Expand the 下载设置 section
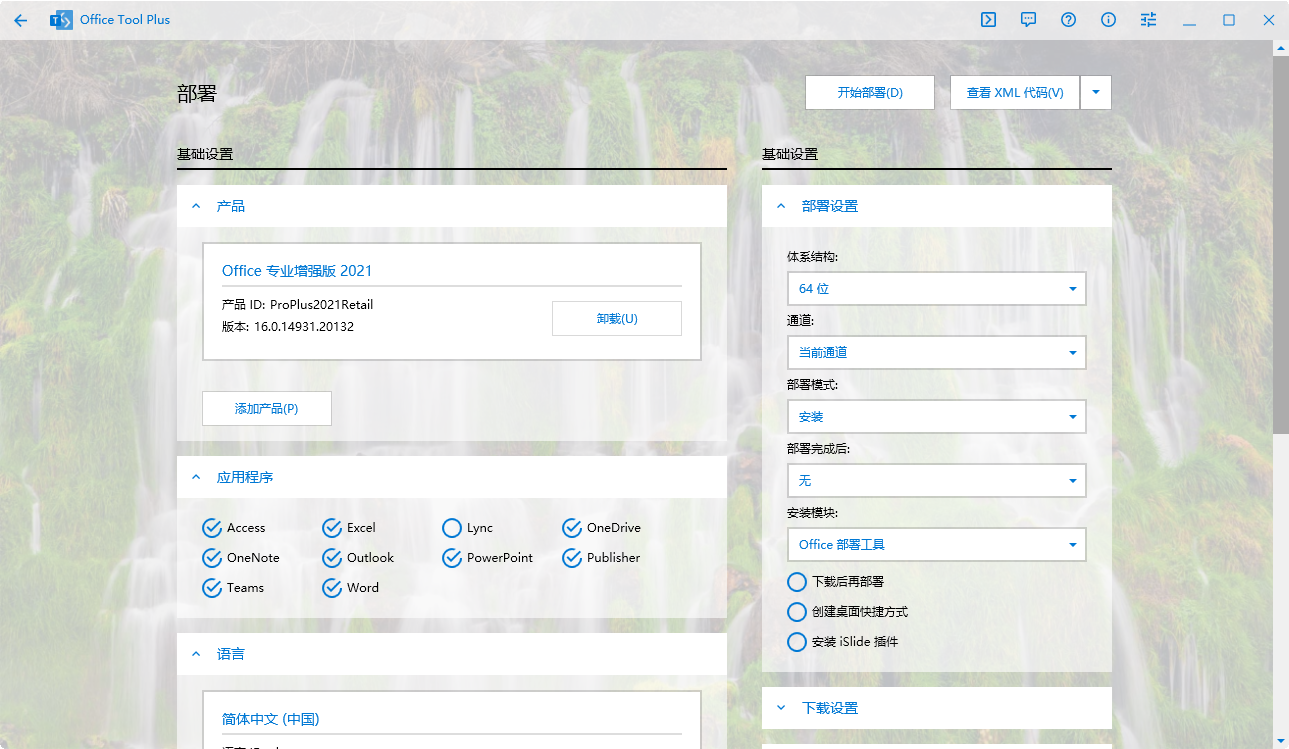 [x=781, y=708]
